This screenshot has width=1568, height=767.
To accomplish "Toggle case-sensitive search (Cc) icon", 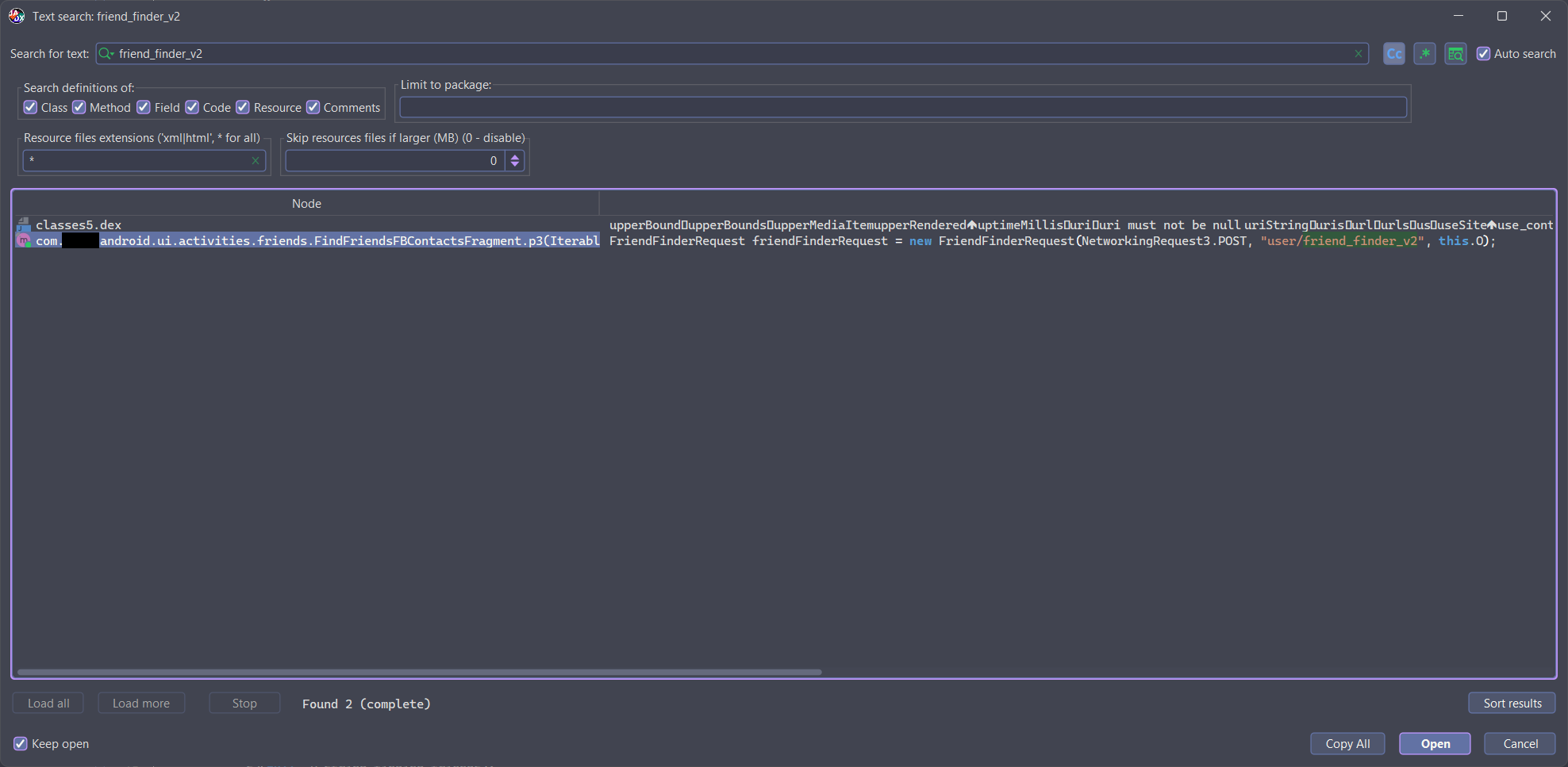I will click(x=1393, y=54).
